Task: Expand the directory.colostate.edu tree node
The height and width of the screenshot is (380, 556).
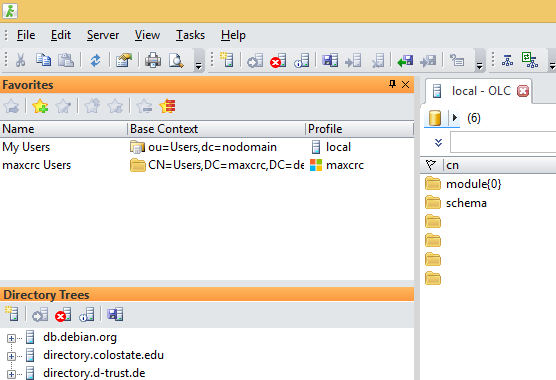Action: click(11, 356)
